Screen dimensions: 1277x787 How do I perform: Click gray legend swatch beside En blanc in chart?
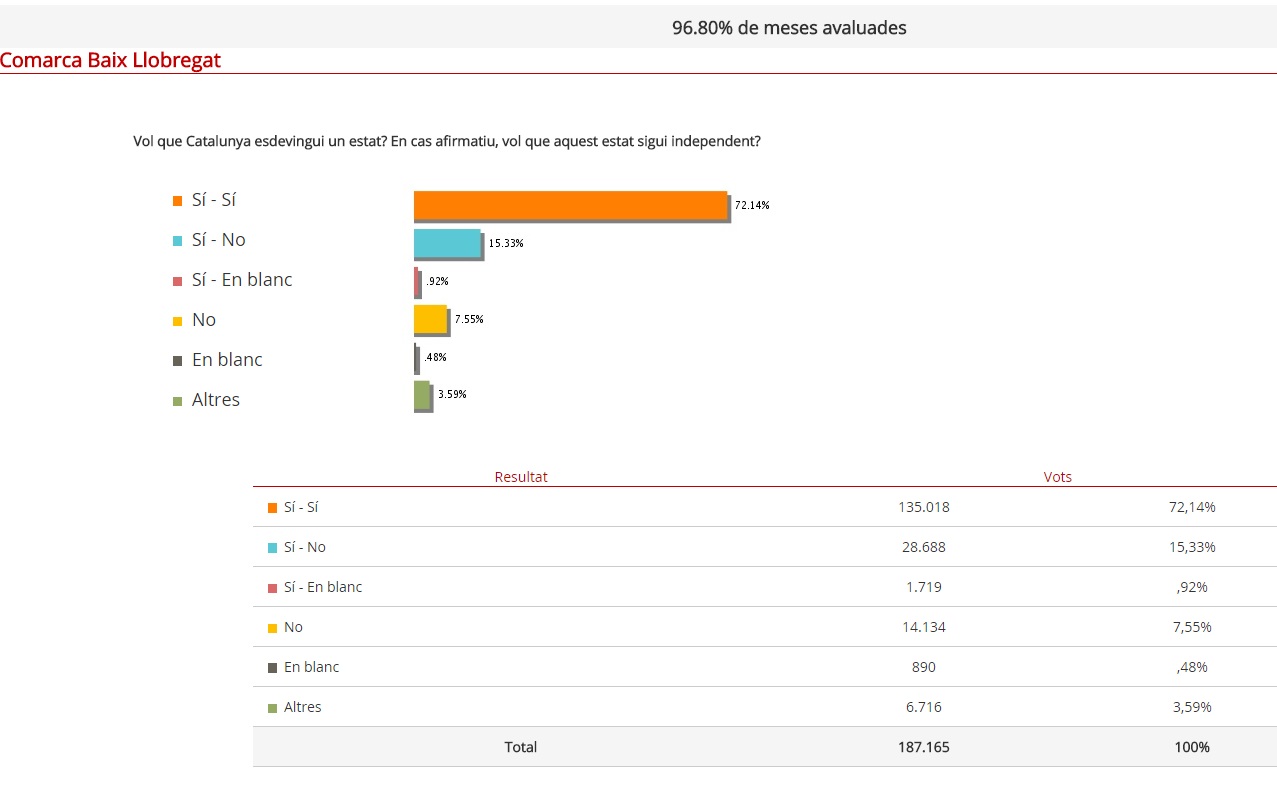coord(177,361)
